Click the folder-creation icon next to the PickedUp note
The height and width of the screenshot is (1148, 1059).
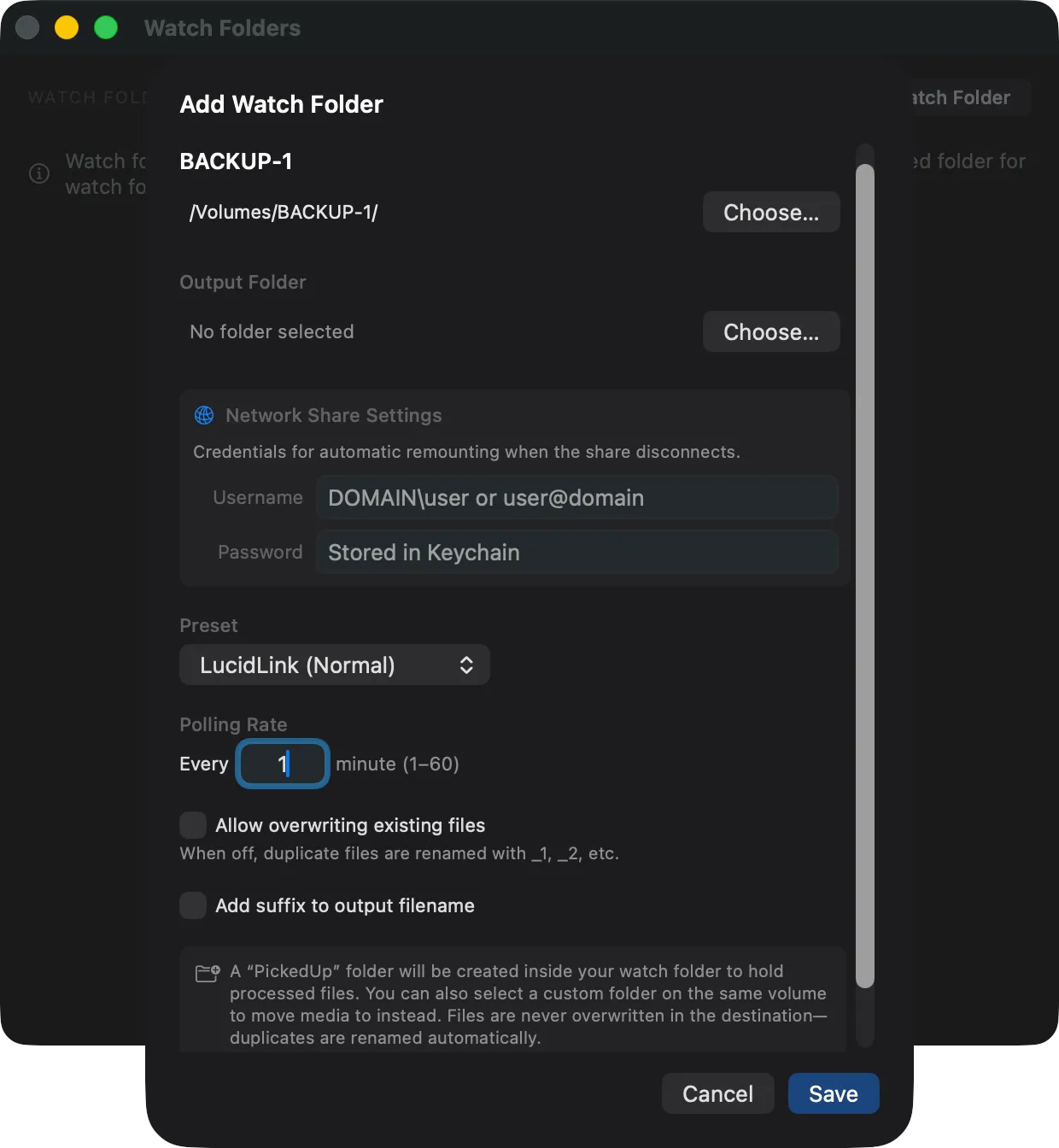[206, 973]
